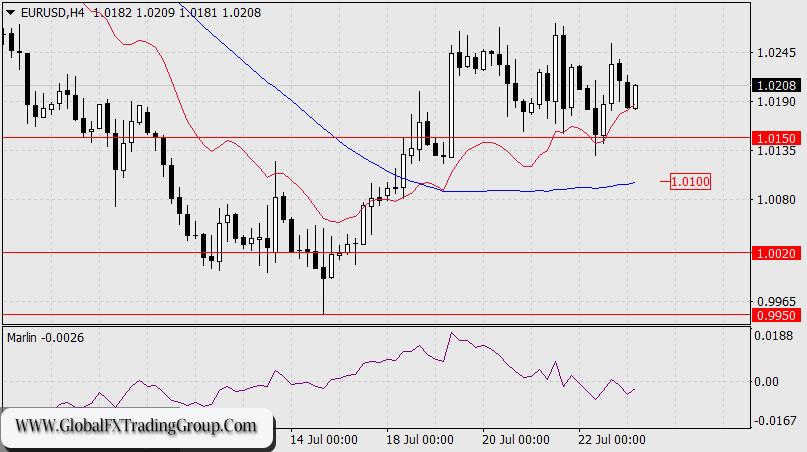Select the 0.9950 red price level label

tap(776, 315)
